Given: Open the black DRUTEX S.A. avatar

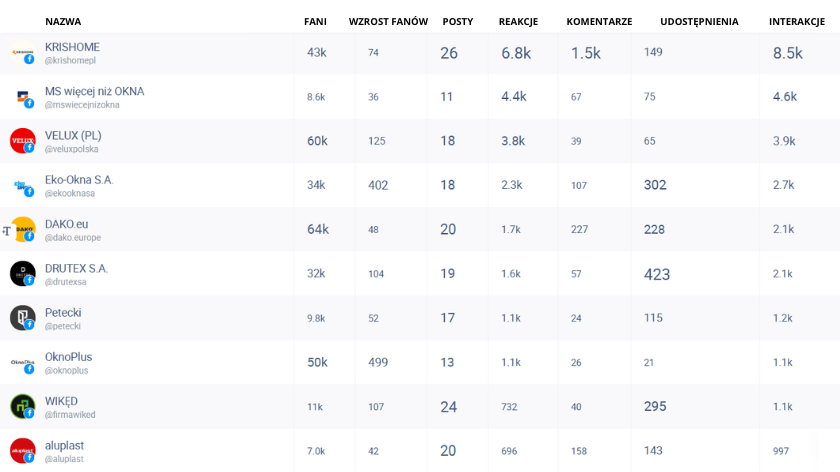Looking at the screenshot, I should tap(22, 274).
